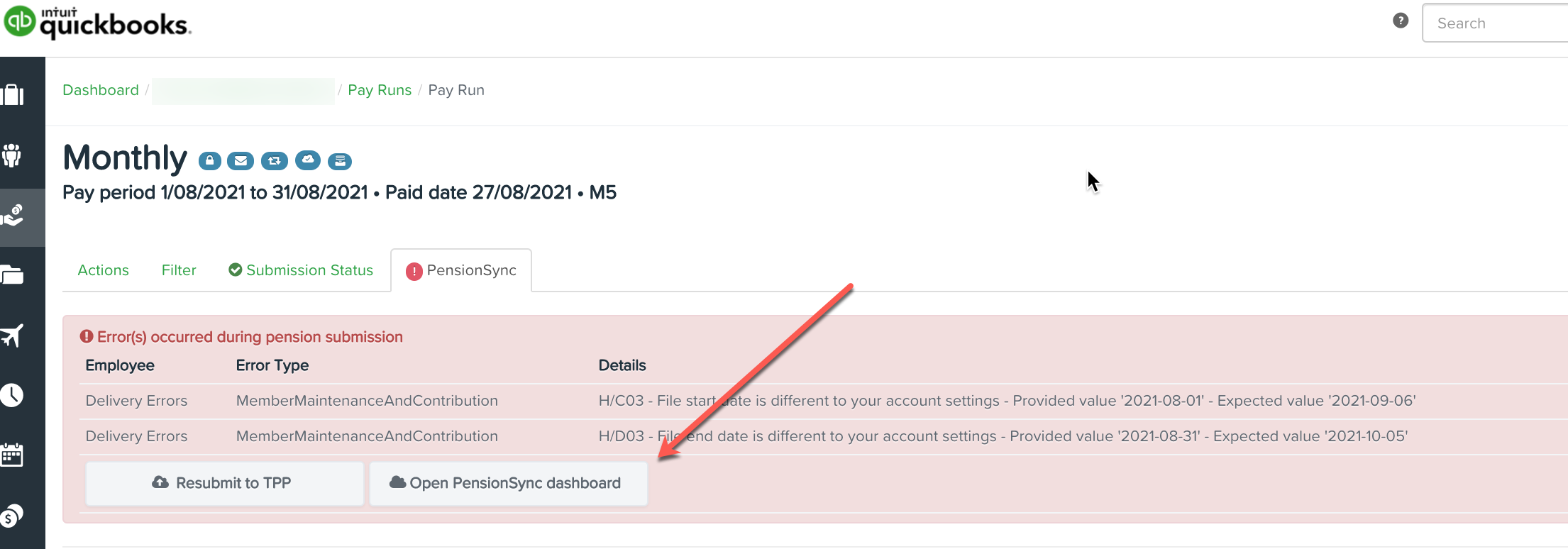
Task: Open the clock timesheets icon in sidebar
Action: point(13,395)
